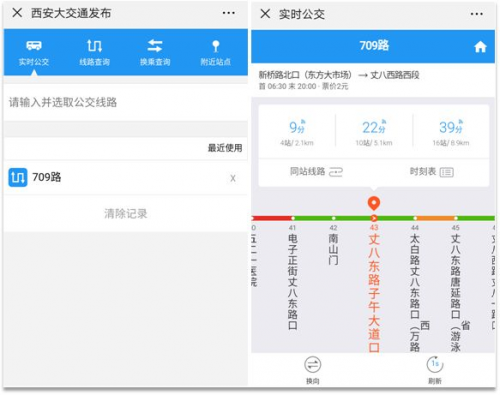Remove 709路 from recent list with X
The width and height of the screenshot is (500, 395).
(x=233, y=178)
